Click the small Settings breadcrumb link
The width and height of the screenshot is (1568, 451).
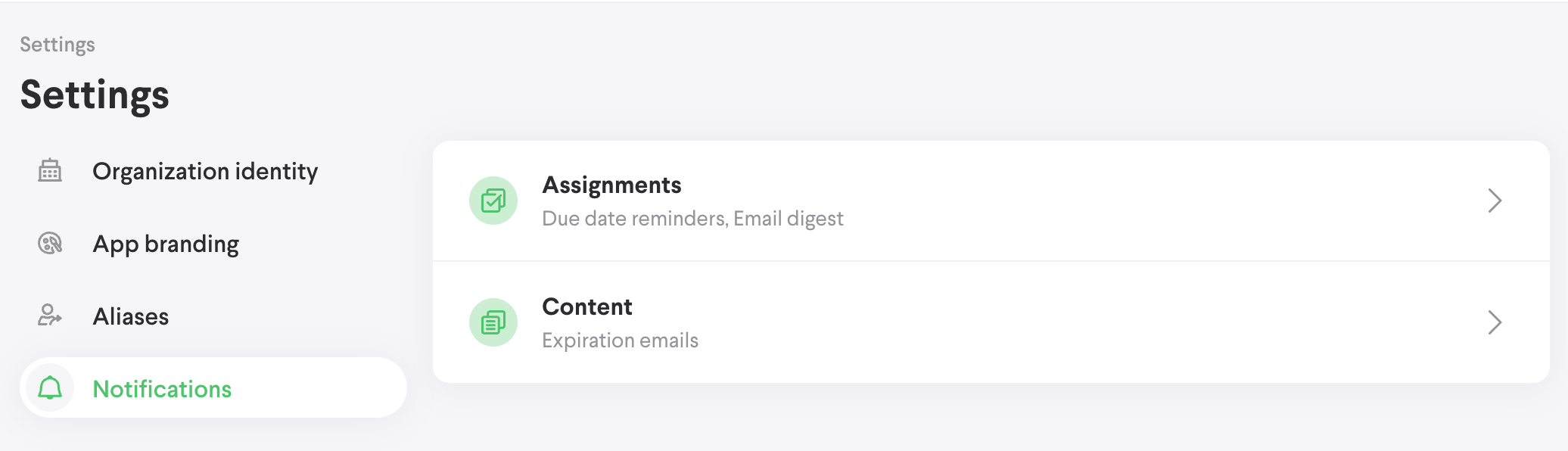(58, 45)
